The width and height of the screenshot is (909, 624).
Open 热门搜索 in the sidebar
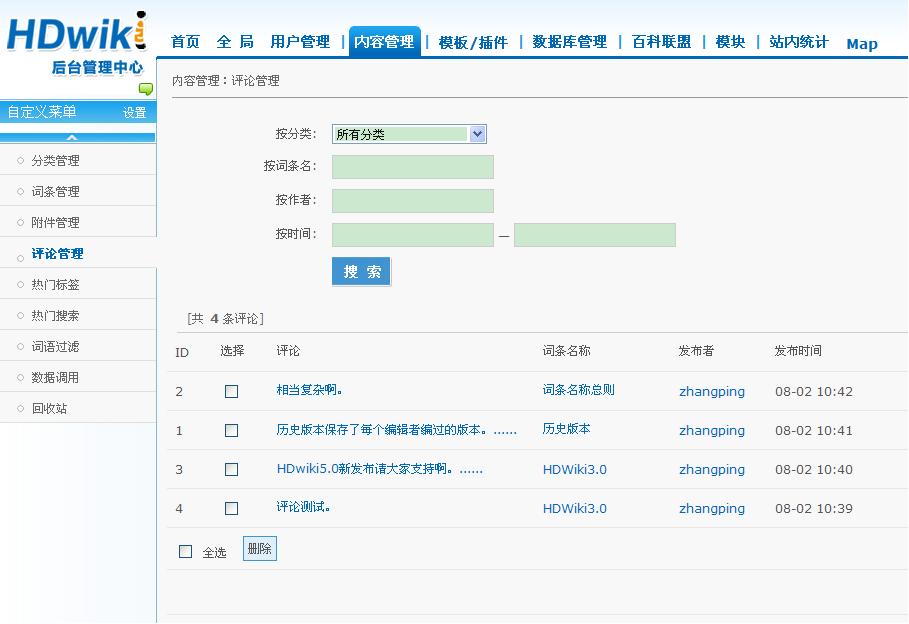(56, 315)
